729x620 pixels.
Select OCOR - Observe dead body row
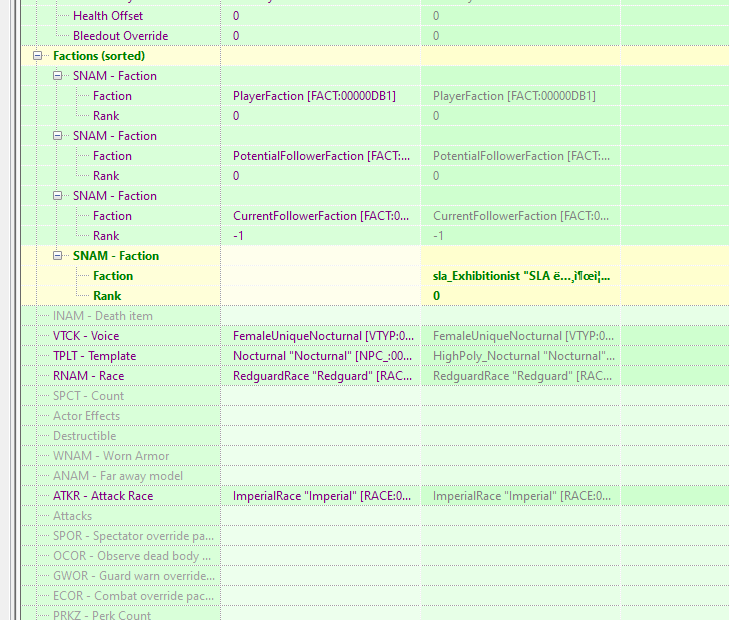point(132,555)
